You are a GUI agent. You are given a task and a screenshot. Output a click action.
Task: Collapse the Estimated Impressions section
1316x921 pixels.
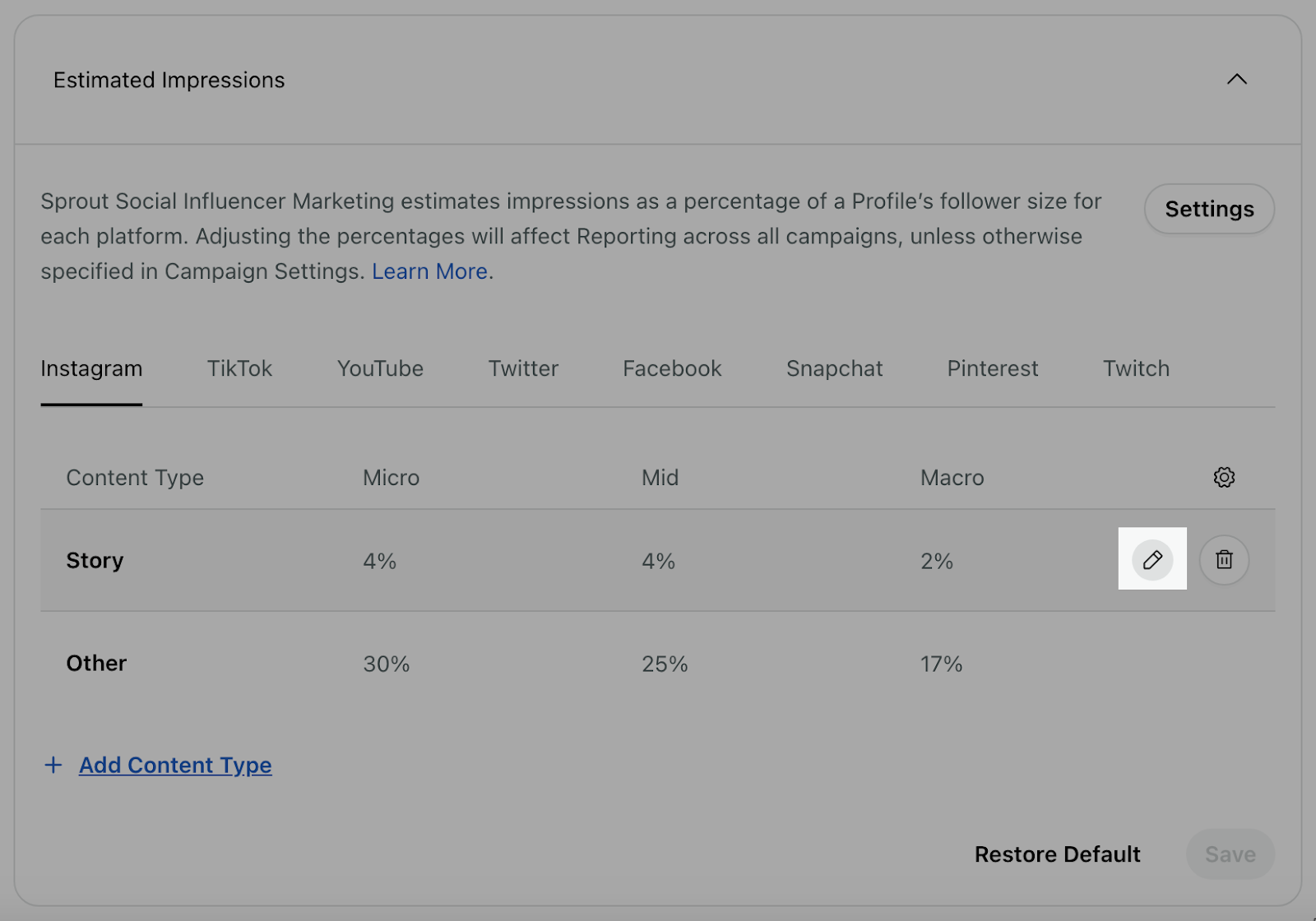(x=1237, y=79)
